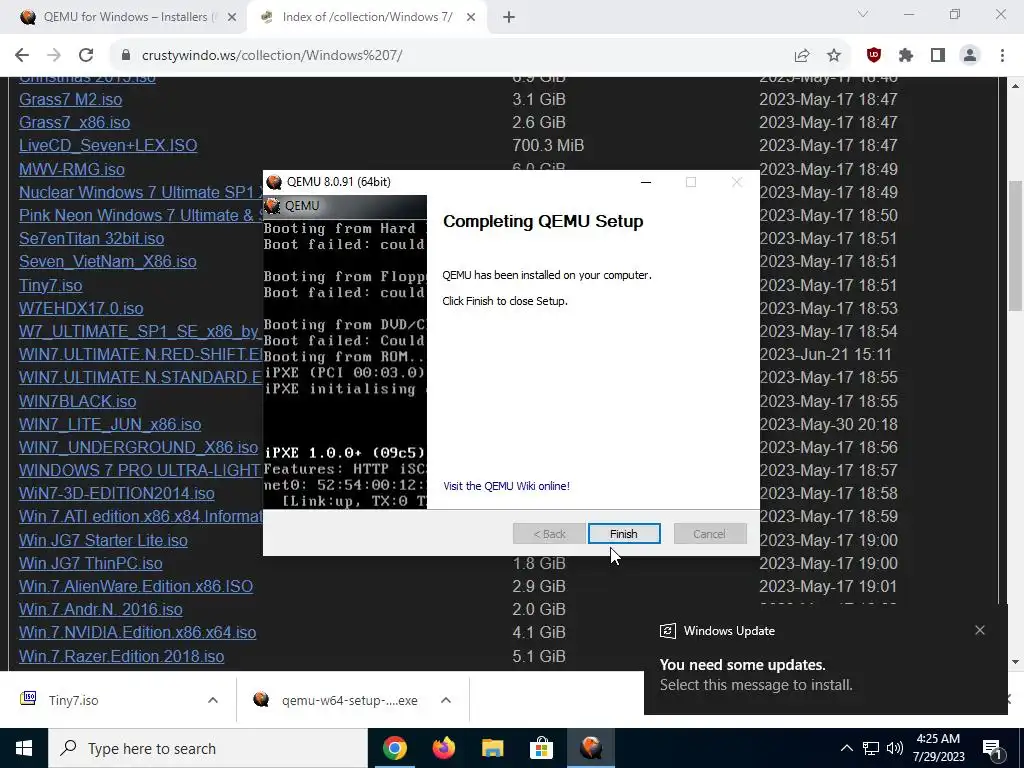Open Seven_VietNam_X86.iso link
The width and height of the screenshot is (1024, 768).
(108, 261)
